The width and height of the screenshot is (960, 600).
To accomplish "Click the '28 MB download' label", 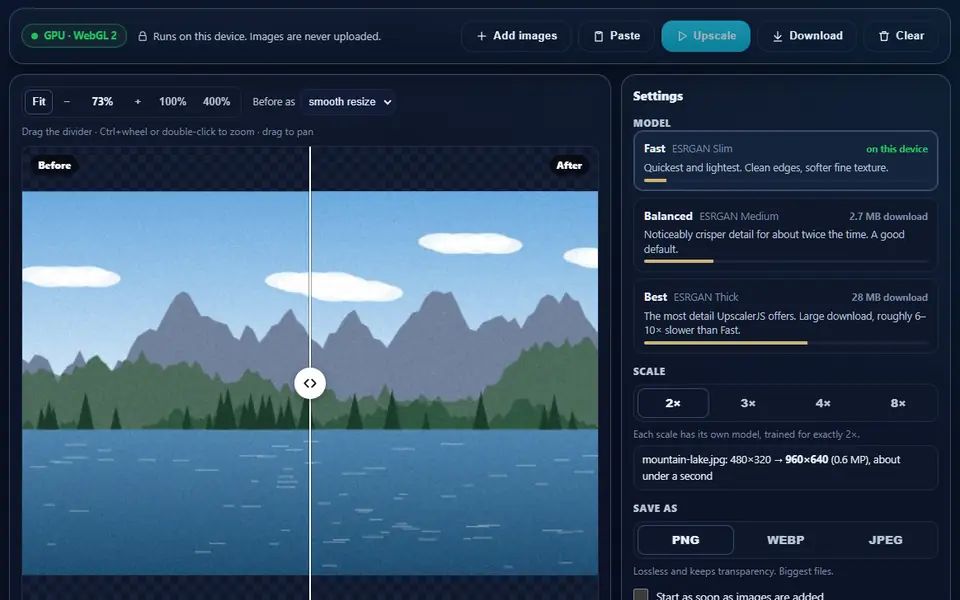I will pos(890,297).
